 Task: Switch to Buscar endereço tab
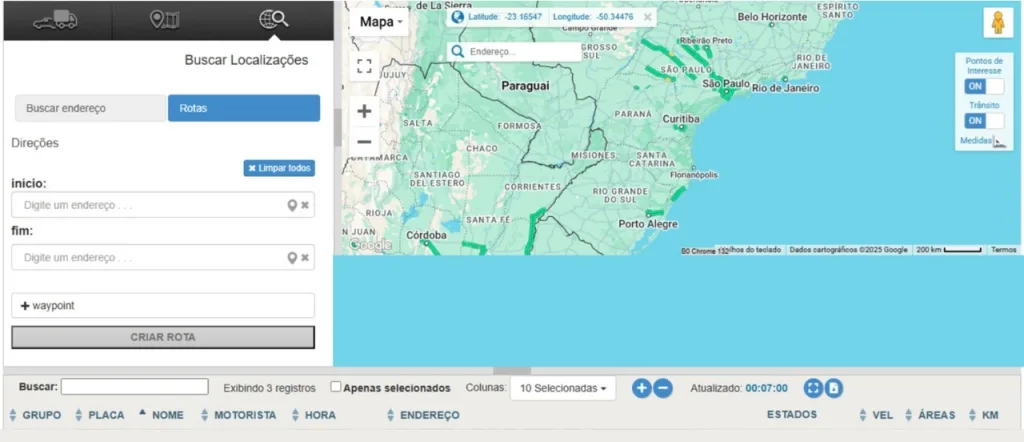click(90, 108)
